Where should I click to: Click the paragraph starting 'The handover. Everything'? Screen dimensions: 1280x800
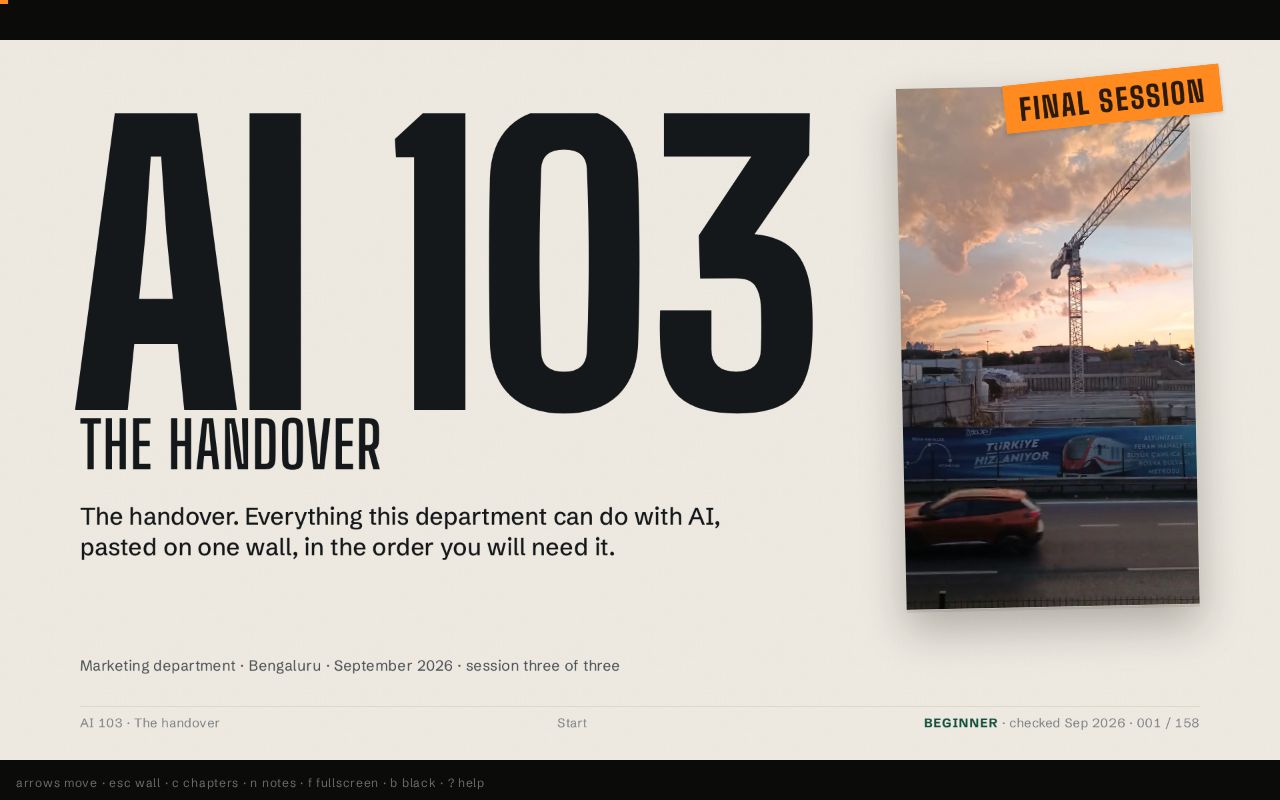click(x=400, y=532)
